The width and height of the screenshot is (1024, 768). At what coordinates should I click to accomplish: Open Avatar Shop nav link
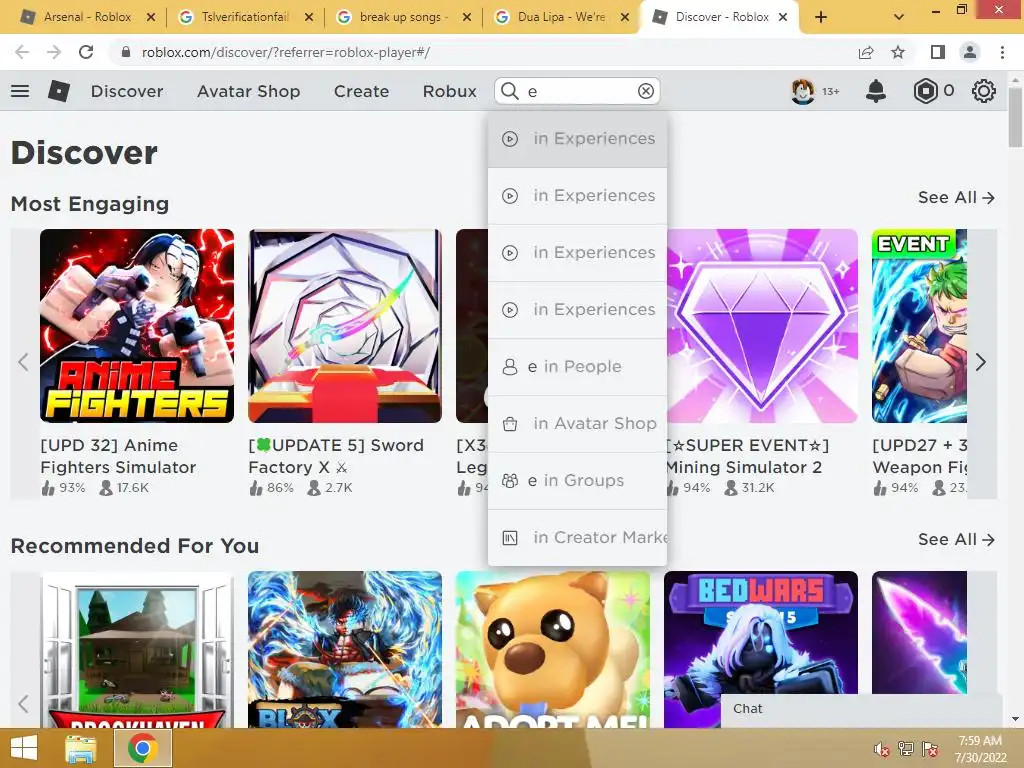(249, 91)
